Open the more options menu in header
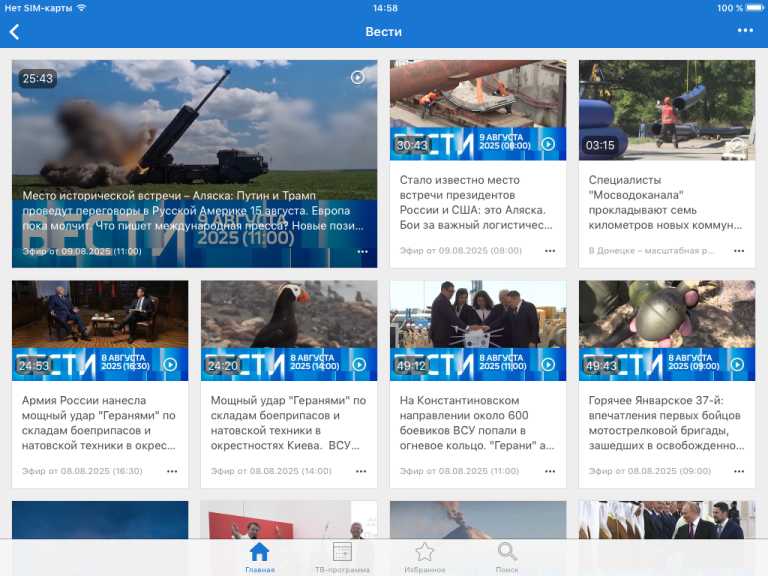Screen dimensions: 768x576 tap(745, 30)
